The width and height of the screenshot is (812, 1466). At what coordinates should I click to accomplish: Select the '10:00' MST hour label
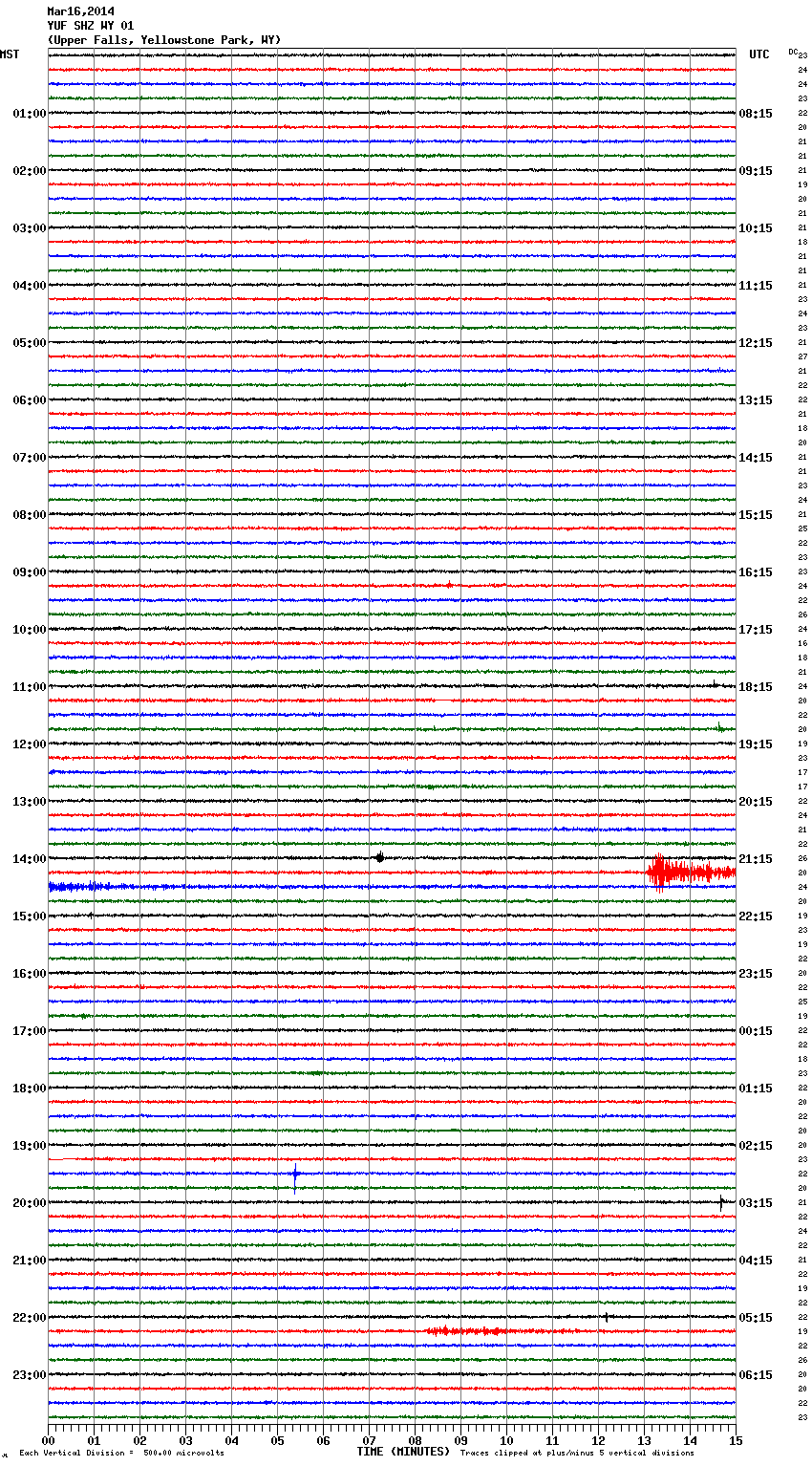pos(30,630)
